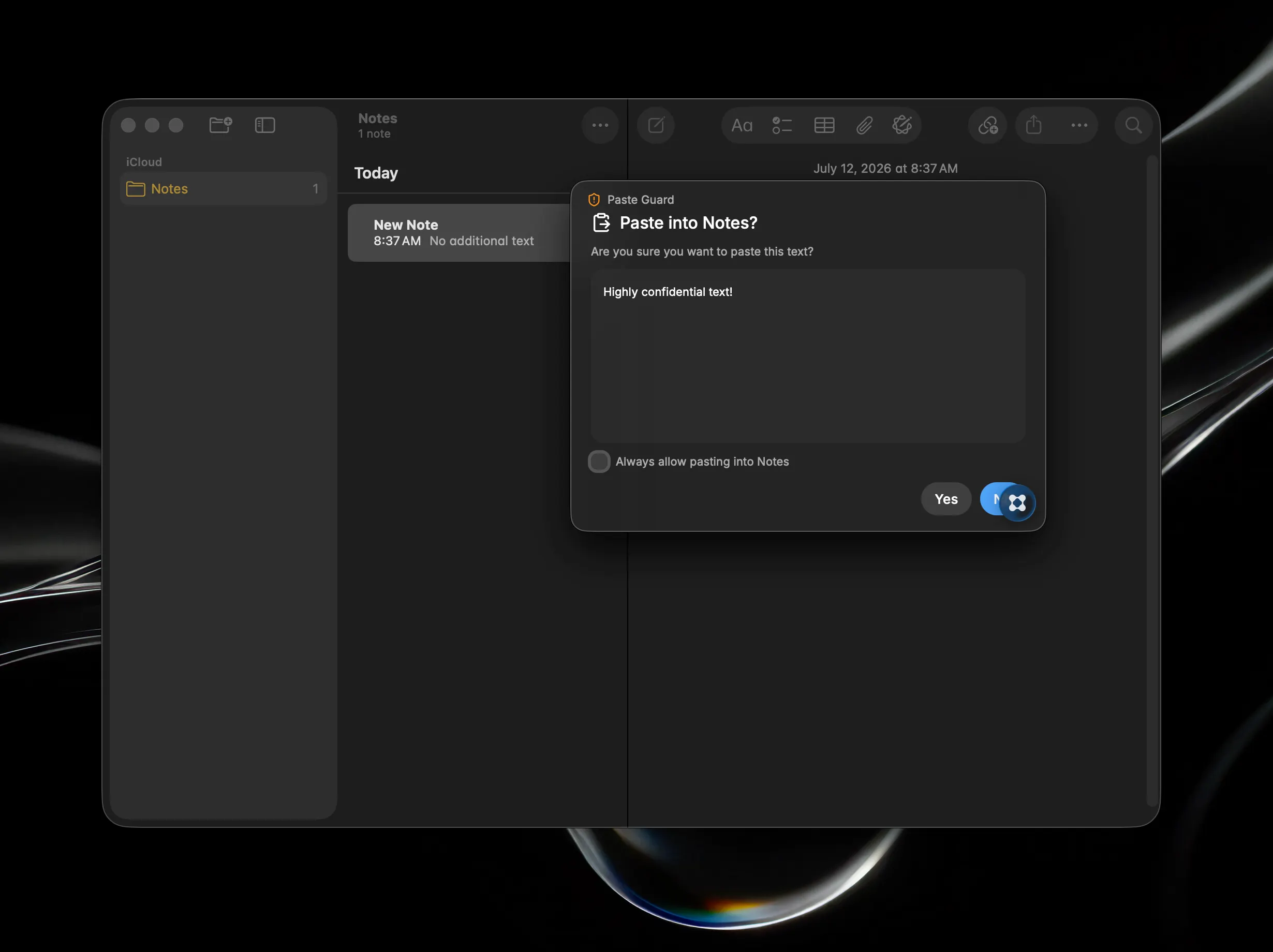
Task: Click the add link icon
Action: click(987, 125)
